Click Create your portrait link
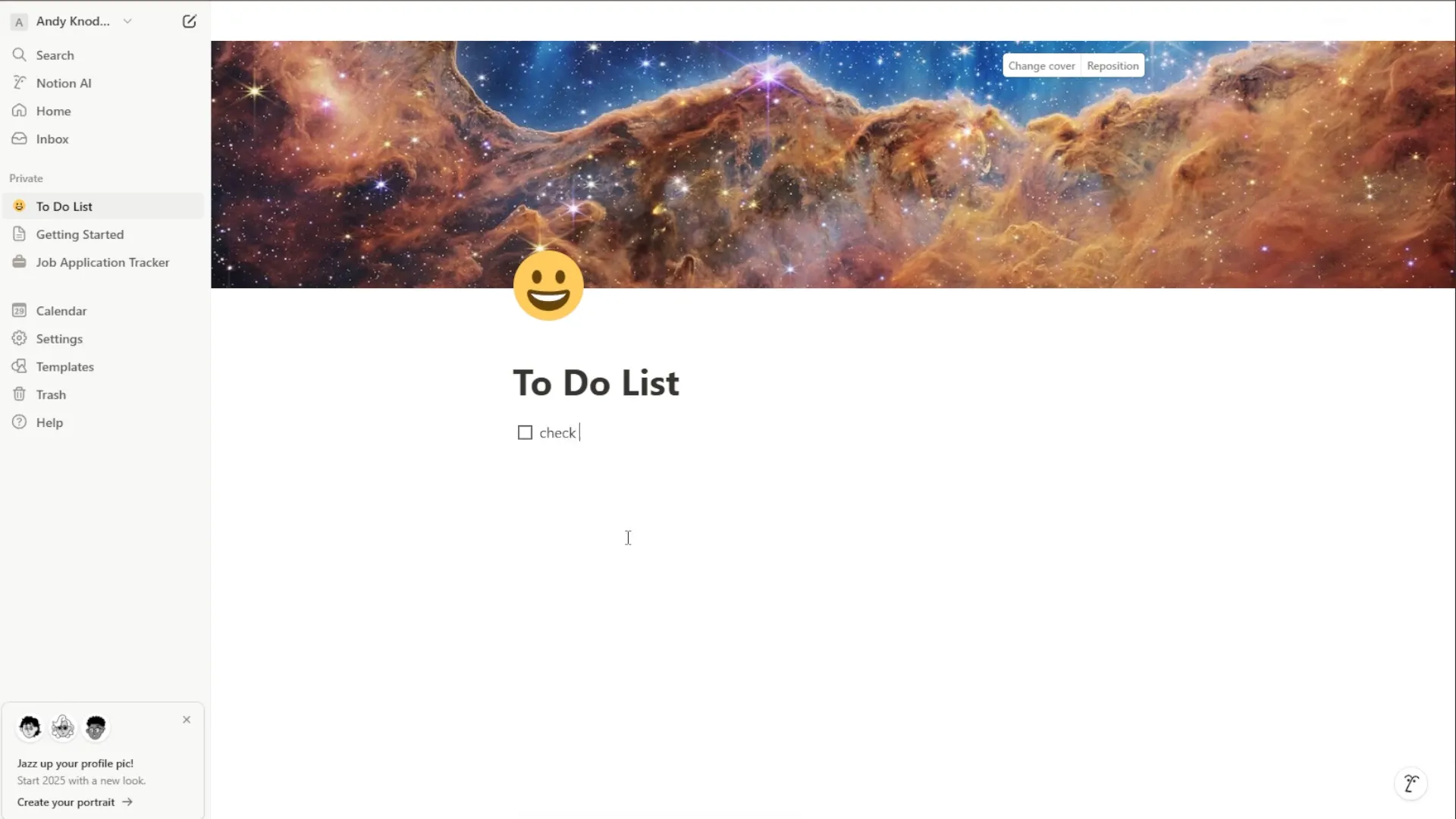 [x=75, y=801]
